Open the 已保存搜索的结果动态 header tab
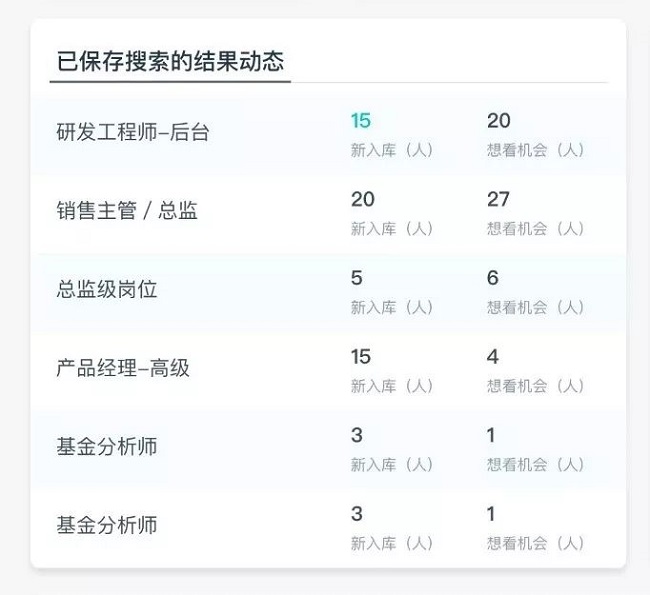Image resolution: width=650 pixels, height=595 pixels. pos(170,60)
